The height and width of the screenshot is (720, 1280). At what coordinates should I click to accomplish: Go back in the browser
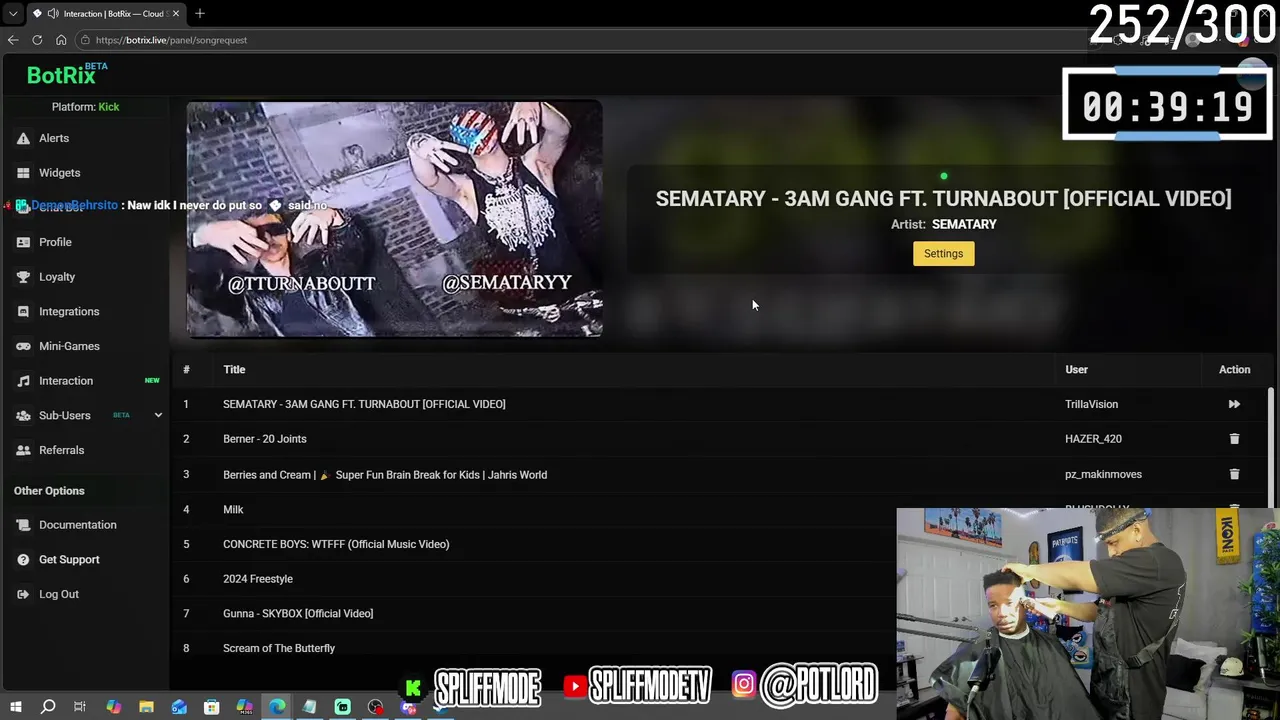[x=13, y=40]
